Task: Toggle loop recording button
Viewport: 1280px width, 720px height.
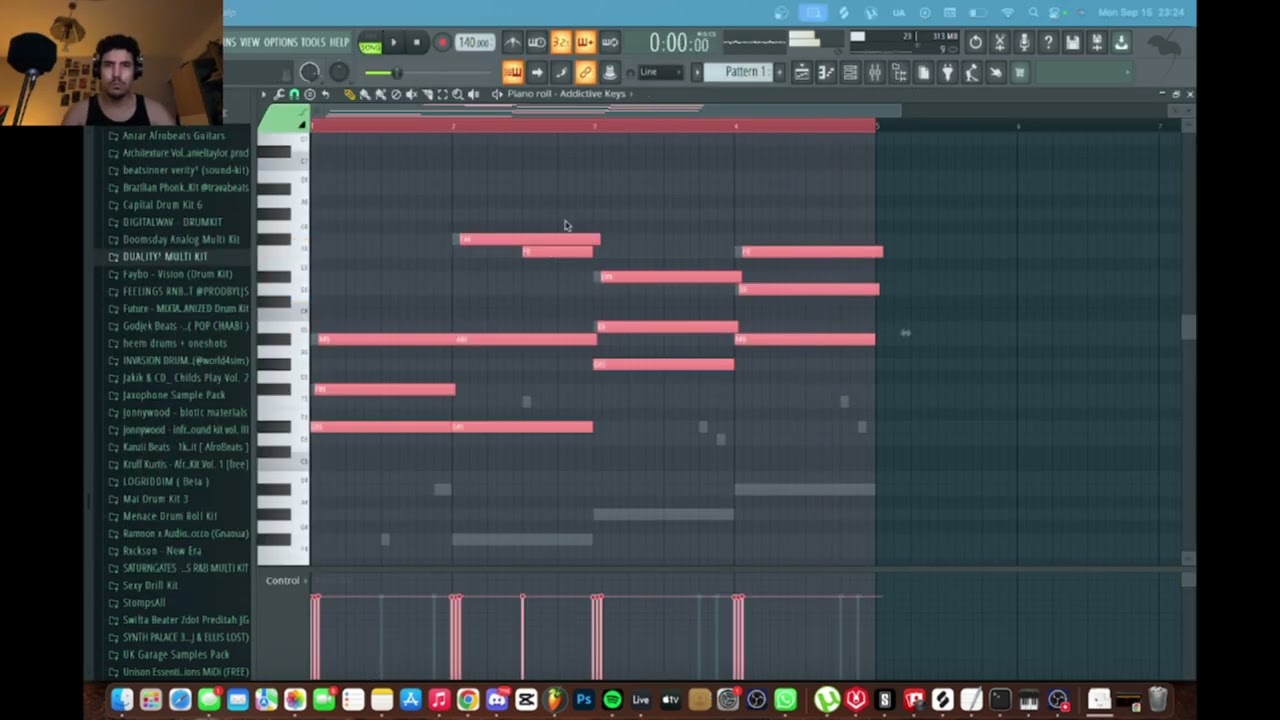Action: tap(609, 42)
